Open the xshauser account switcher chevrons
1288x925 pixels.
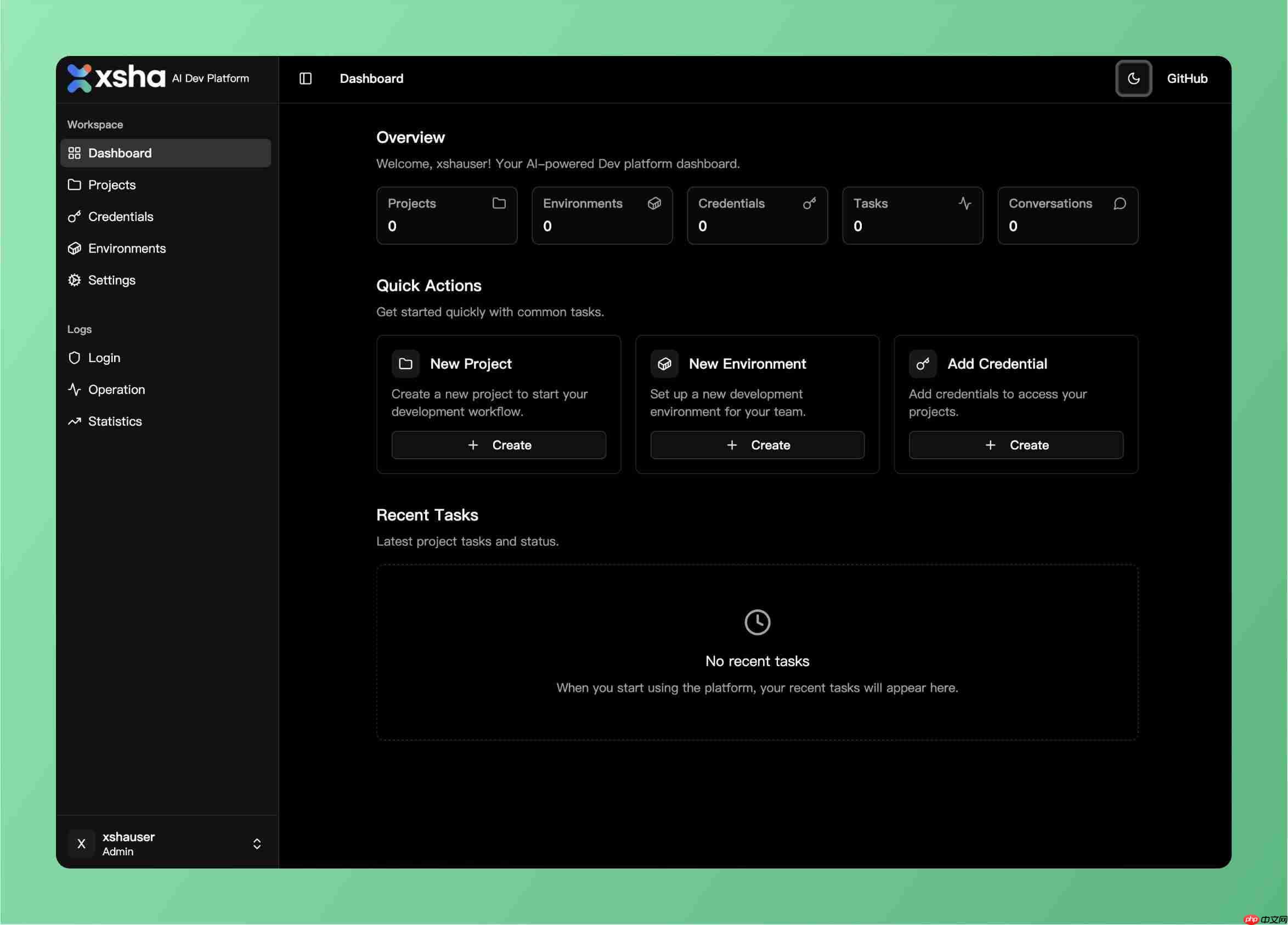(257, 844)
